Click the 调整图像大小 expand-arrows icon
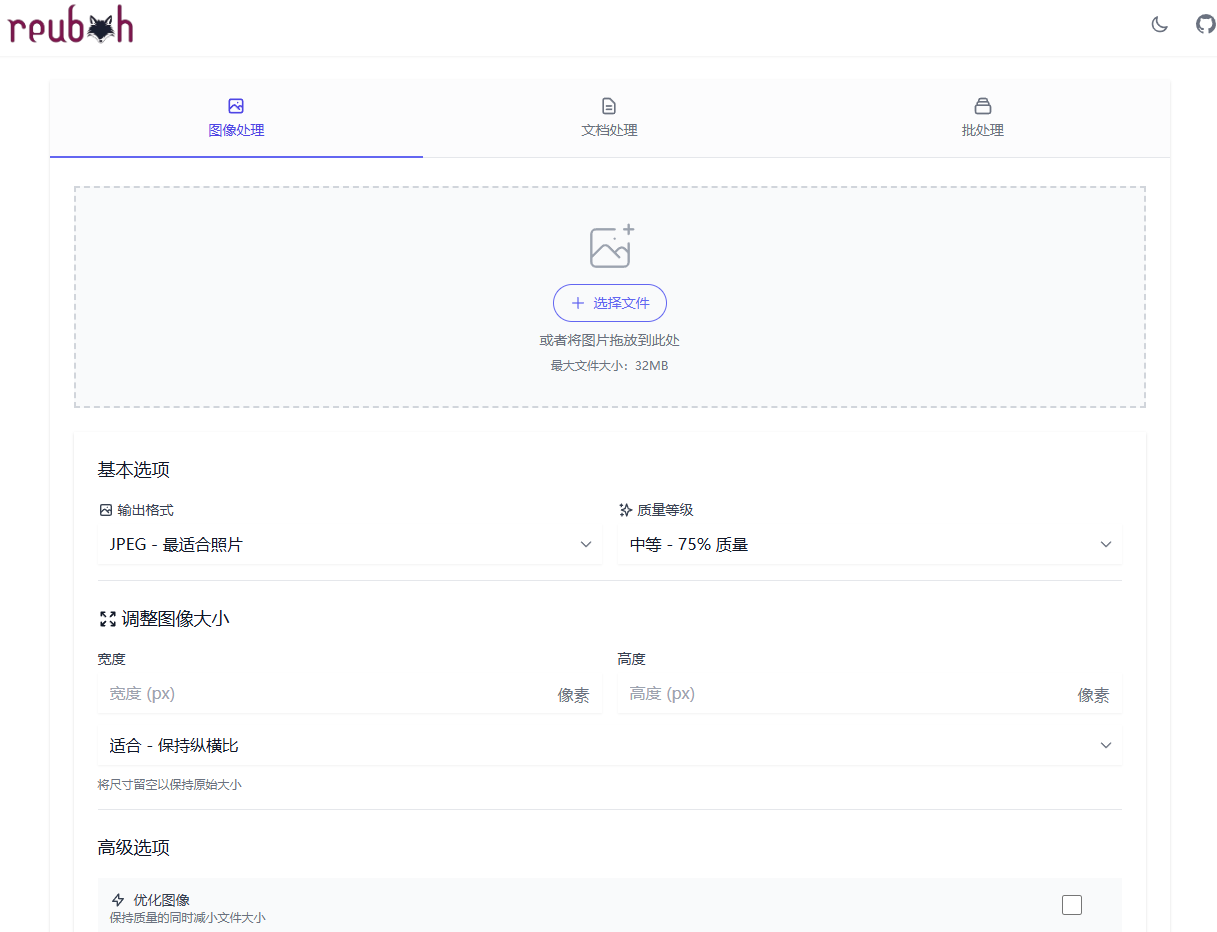The height and width of the screenshot is (932, 1217). pyautogui.click(x=108, y=619)
